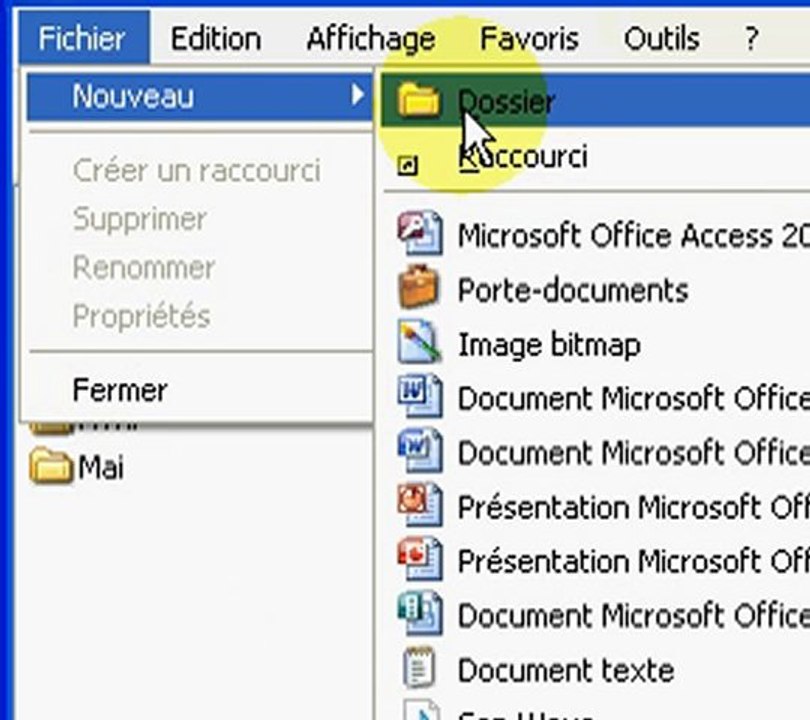Click the first Word document icon
This screenshot has width=810, height=720.
tap(419, 397)
